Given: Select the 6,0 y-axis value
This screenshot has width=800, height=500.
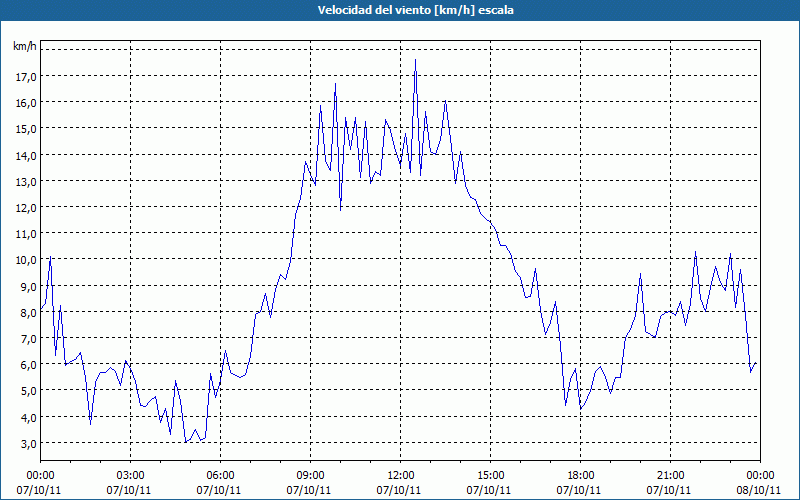Looking at the screenshot, I should (x=29, y=365).
